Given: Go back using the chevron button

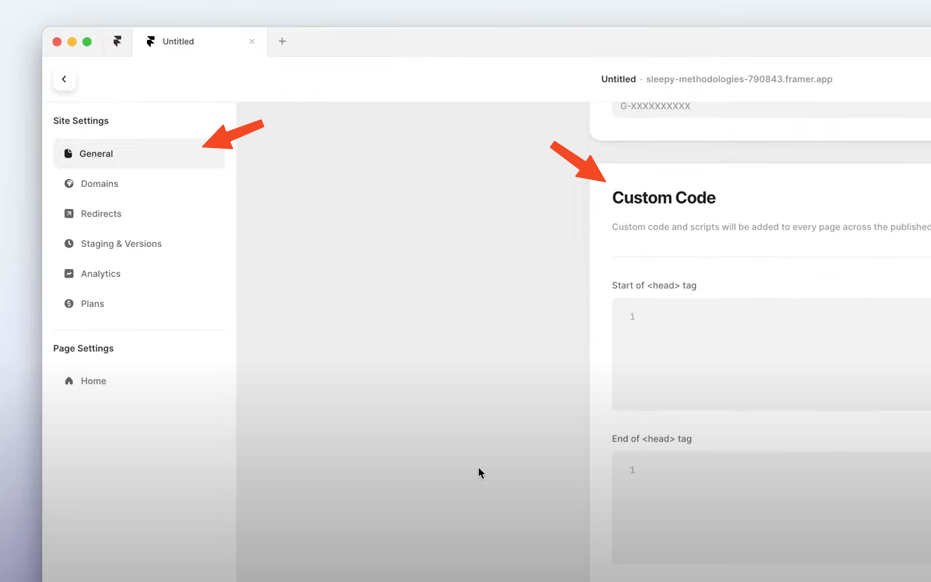Looking at the screenshot, I should pyautogui.click(x=64, y=79).
